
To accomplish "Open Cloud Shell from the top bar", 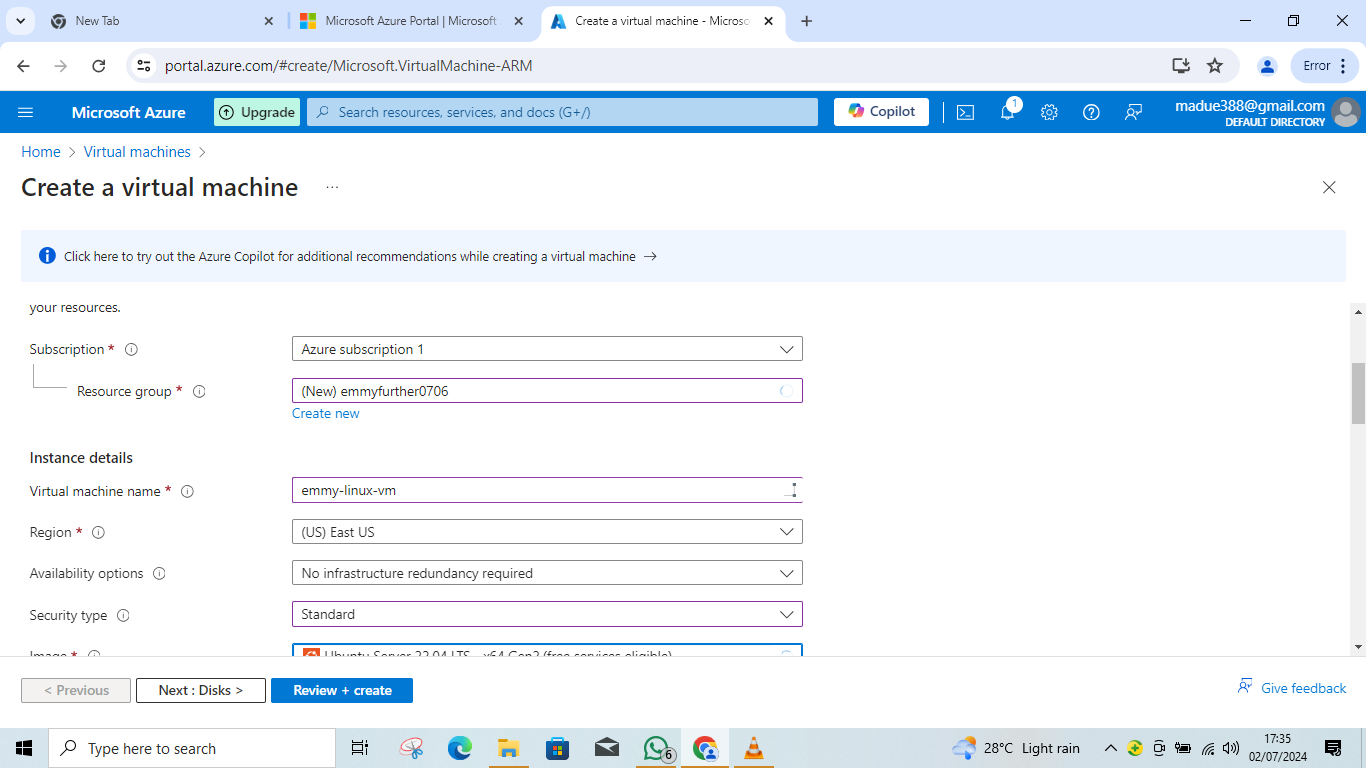I will point(965,112).
